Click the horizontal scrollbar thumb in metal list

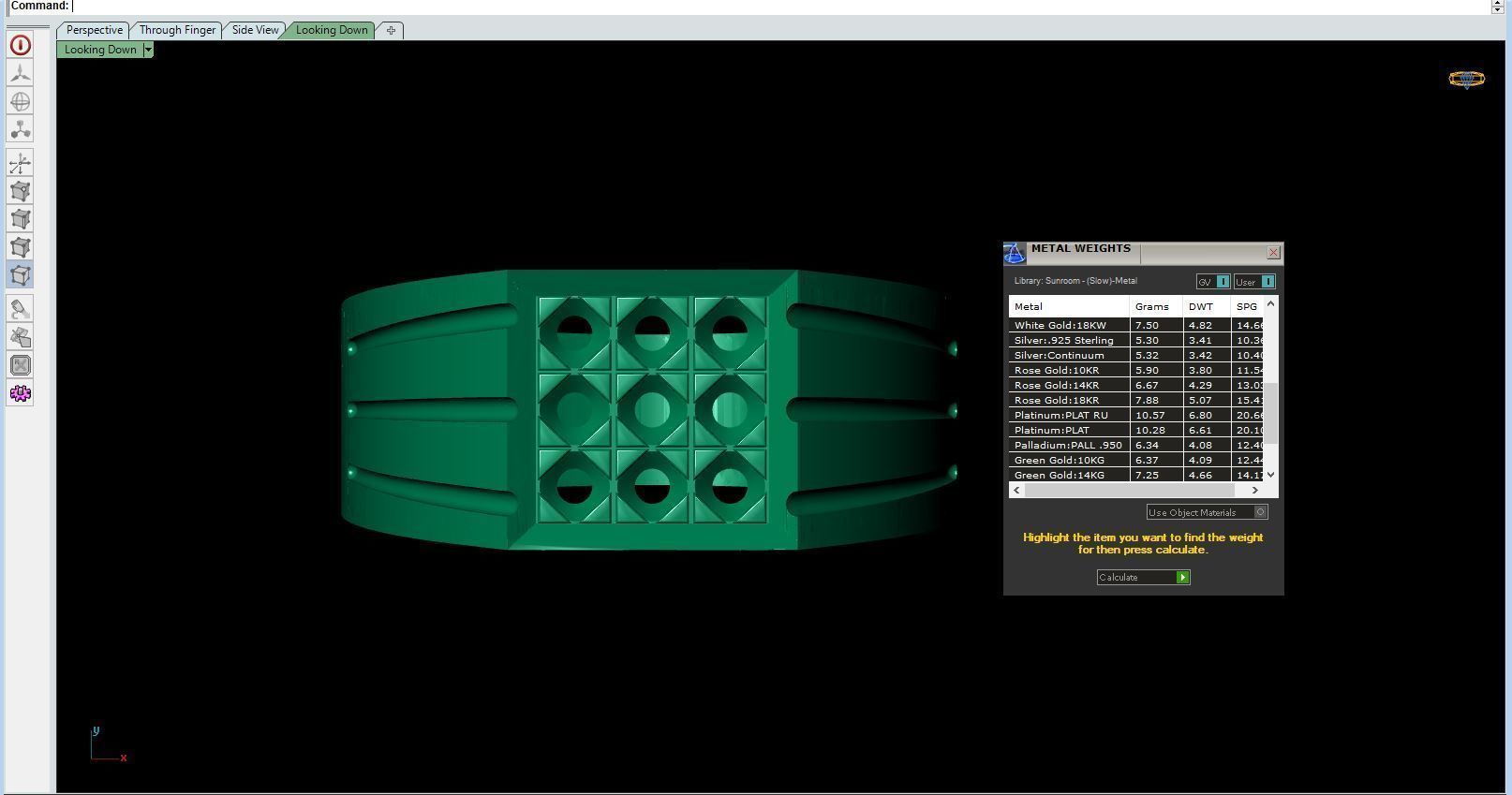tap(1130, 490)
